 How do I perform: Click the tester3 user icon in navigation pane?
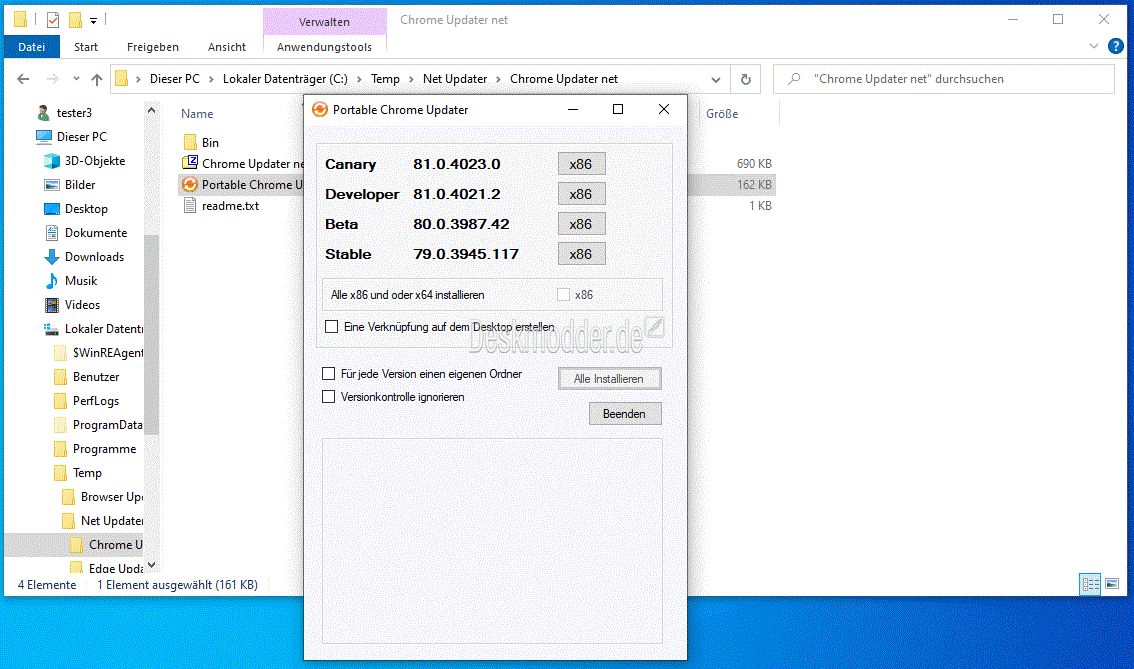tap(43, 113)
